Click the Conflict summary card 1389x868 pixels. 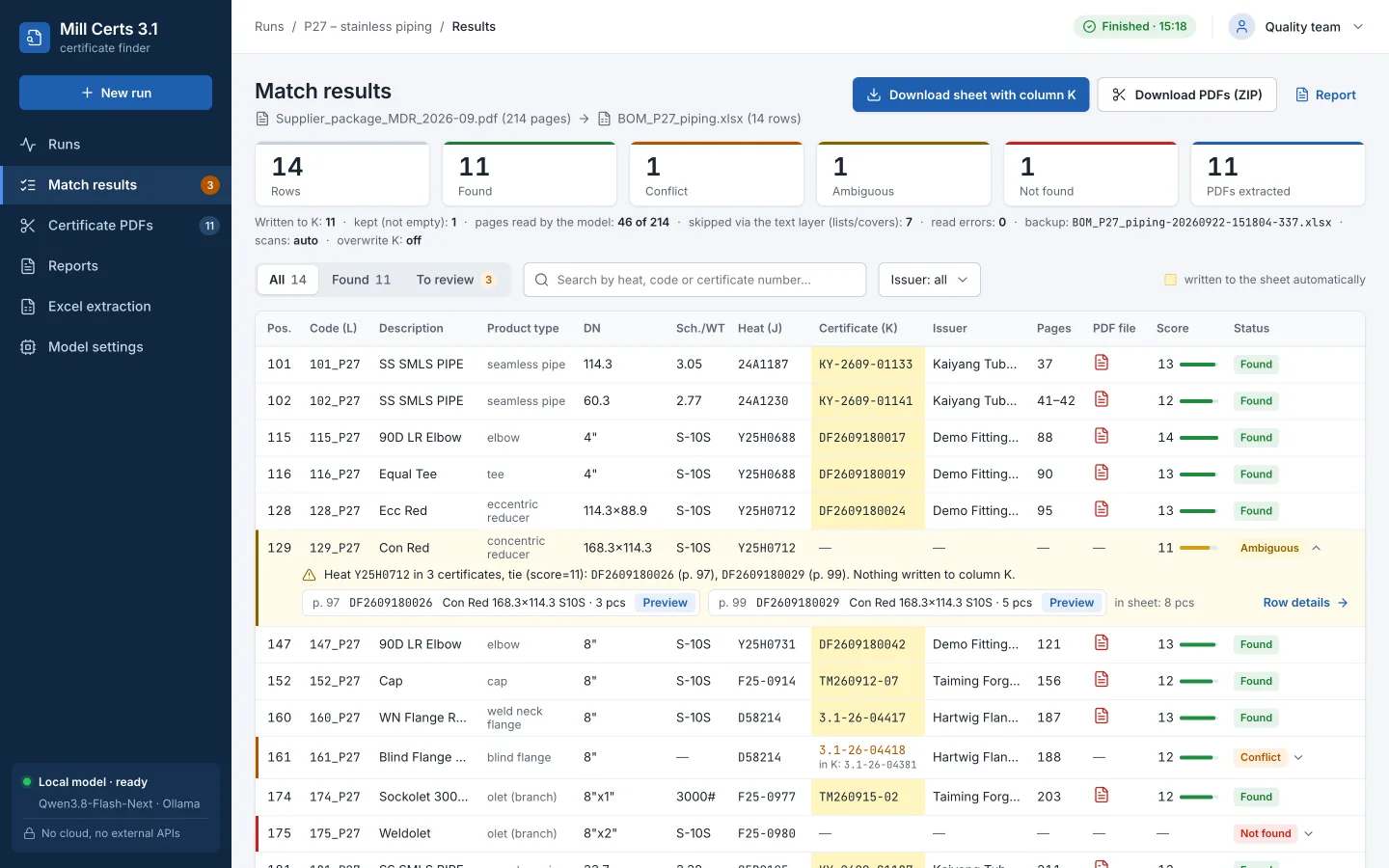(x=717, y=175)
